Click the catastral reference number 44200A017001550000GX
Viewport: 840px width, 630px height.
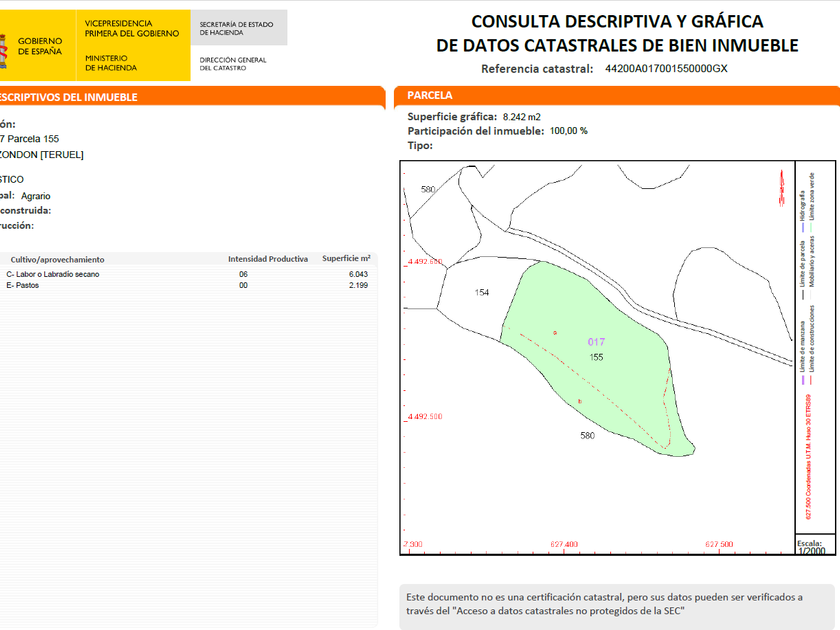point(666,69)
